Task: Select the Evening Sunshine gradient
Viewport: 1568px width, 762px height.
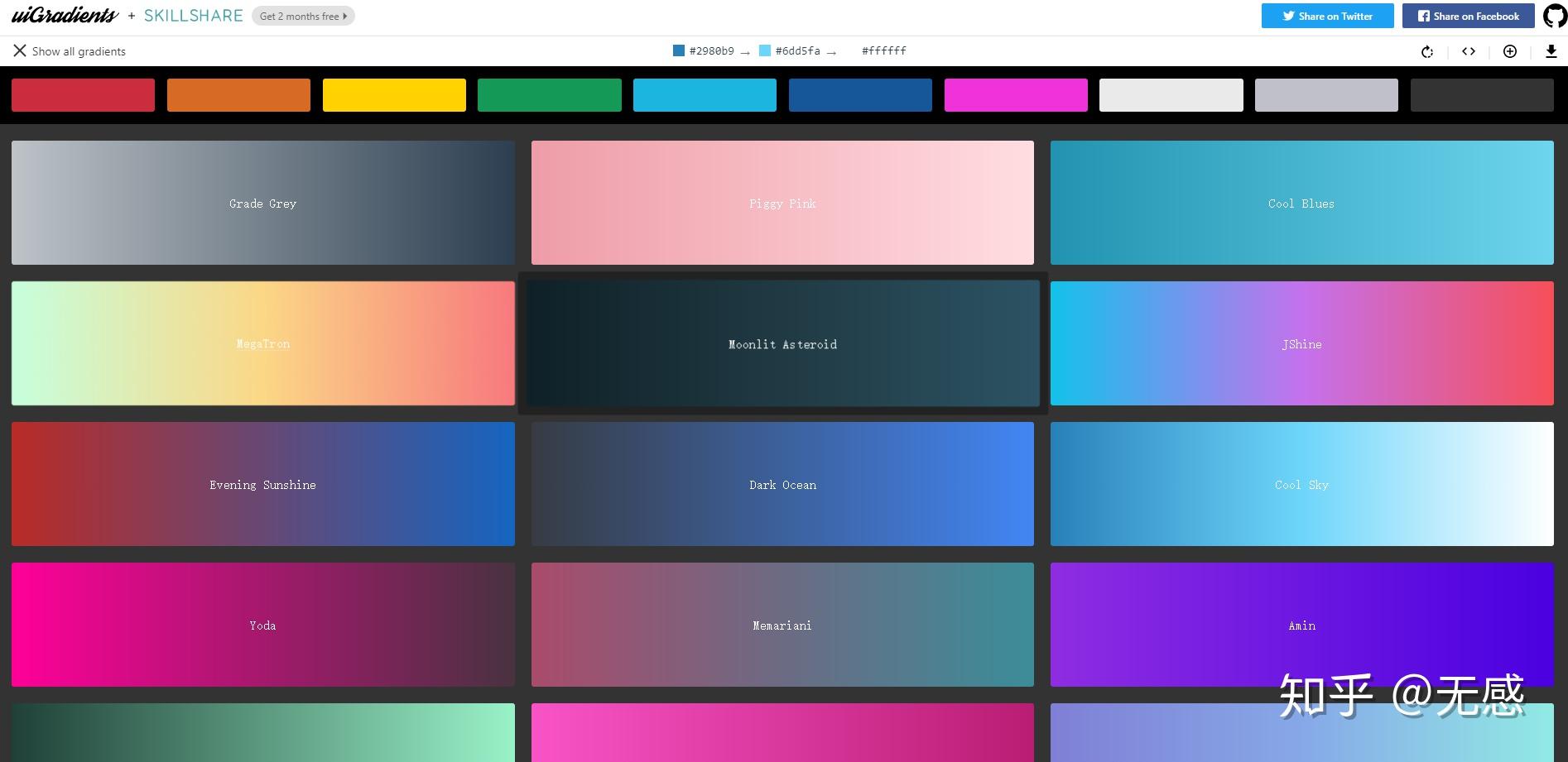Action: (263, 484)
